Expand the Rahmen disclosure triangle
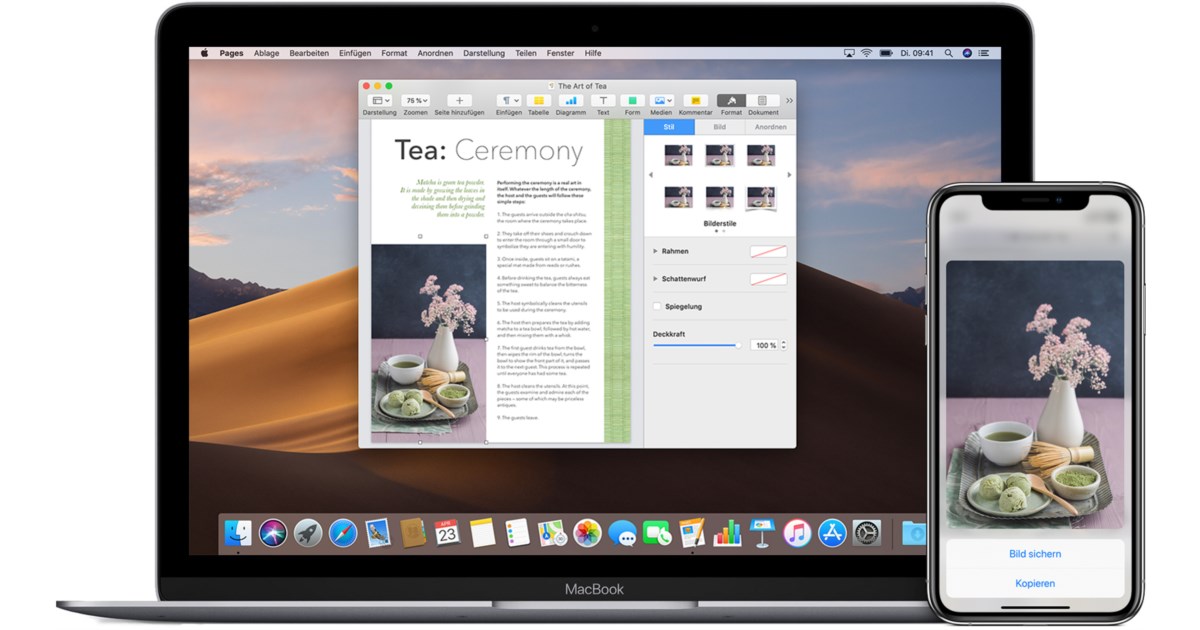Image resolution: width=1200 pixels, height=630 pixels. click(656, 251)
